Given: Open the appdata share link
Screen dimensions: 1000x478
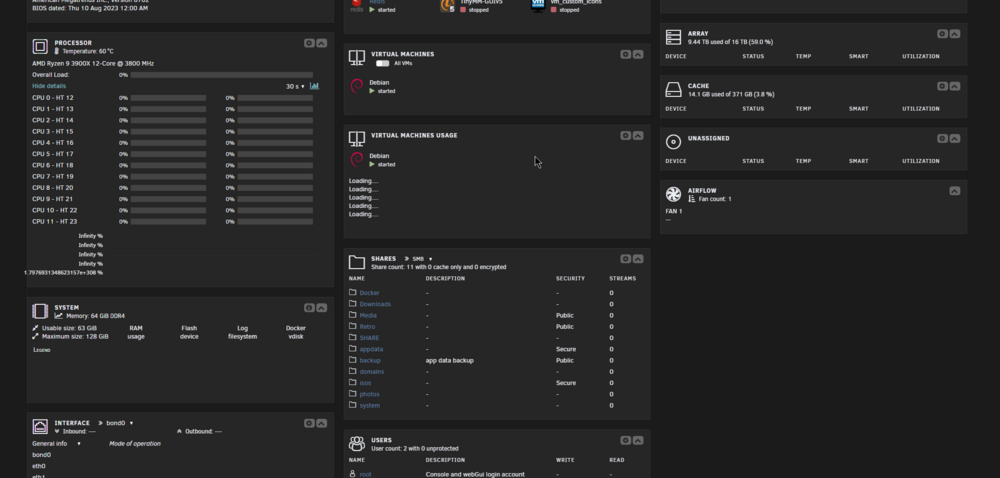Looking at the screenshot, I should coord(371,349).
